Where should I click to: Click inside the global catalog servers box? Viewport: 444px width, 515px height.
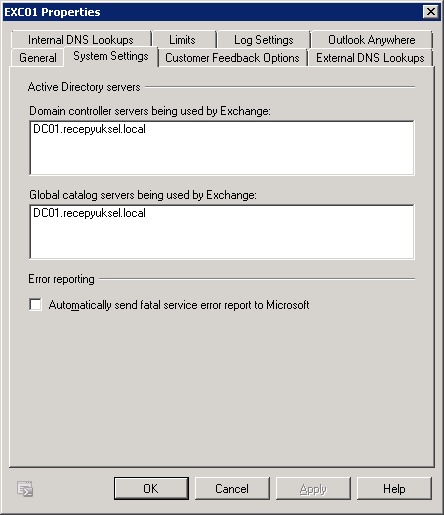(222, 232)
